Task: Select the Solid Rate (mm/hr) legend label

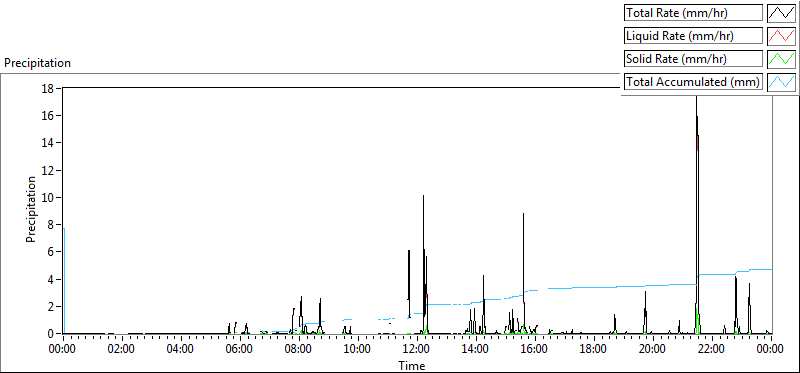Action: point(693,59)
